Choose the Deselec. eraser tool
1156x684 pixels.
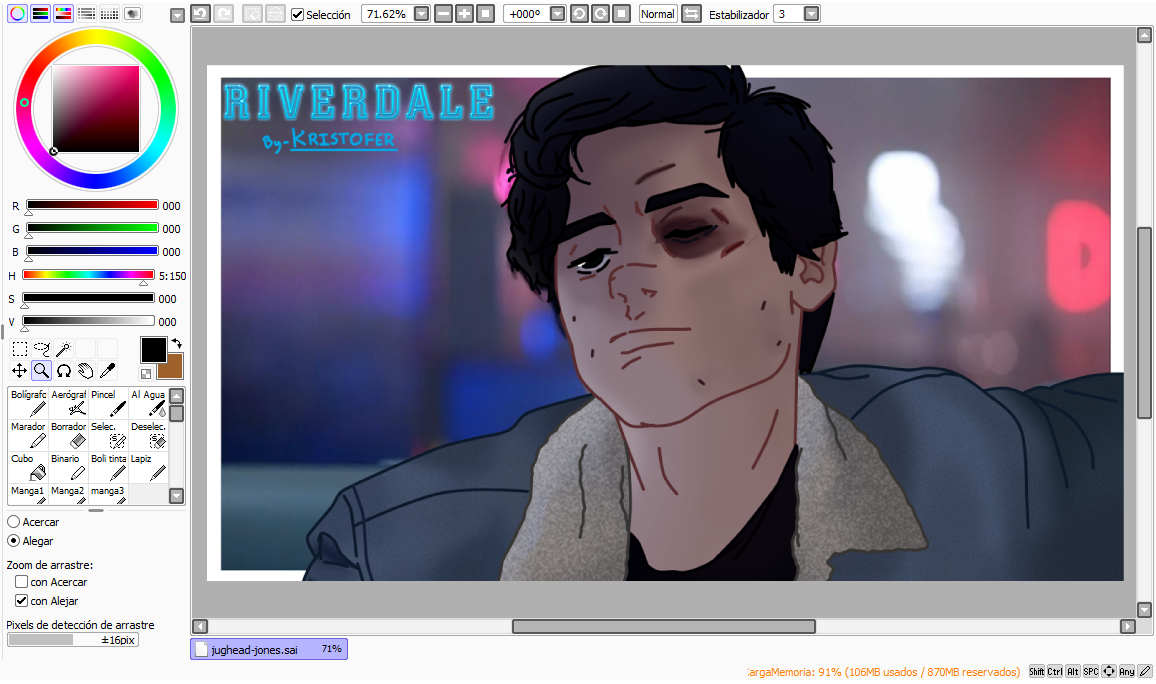pos(148,435)
